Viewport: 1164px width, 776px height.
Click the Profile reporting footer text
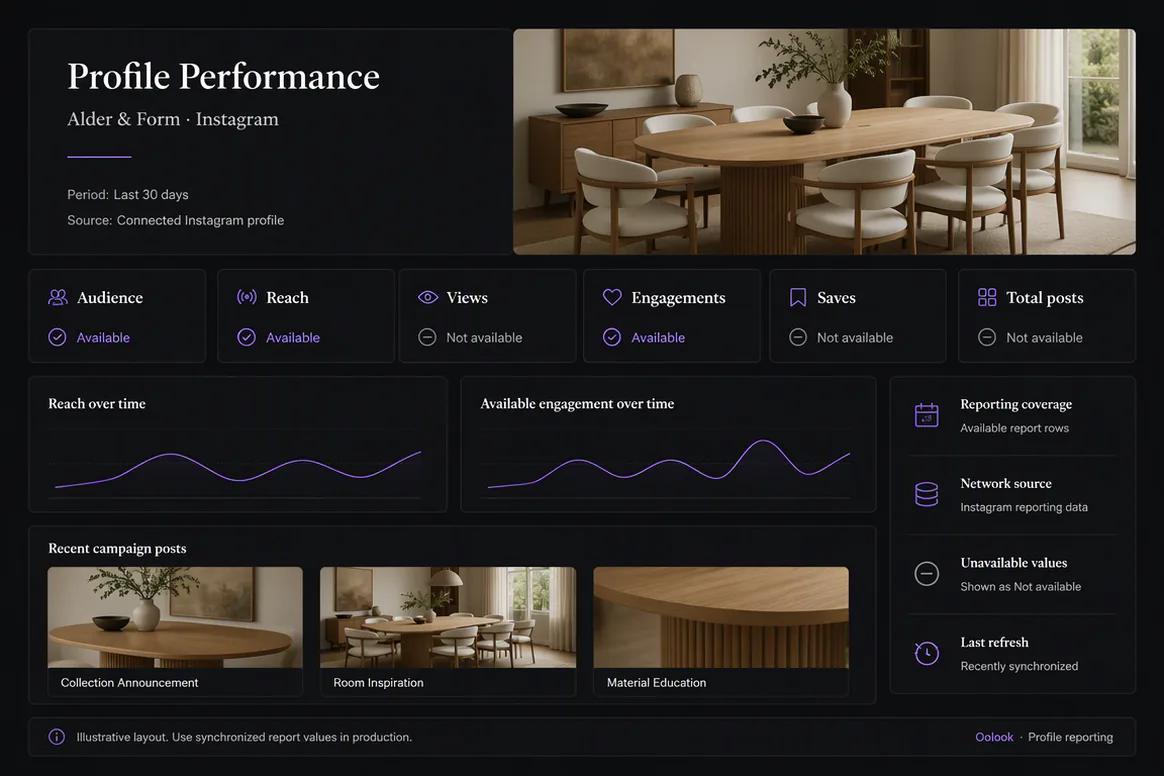[1070, 737]
